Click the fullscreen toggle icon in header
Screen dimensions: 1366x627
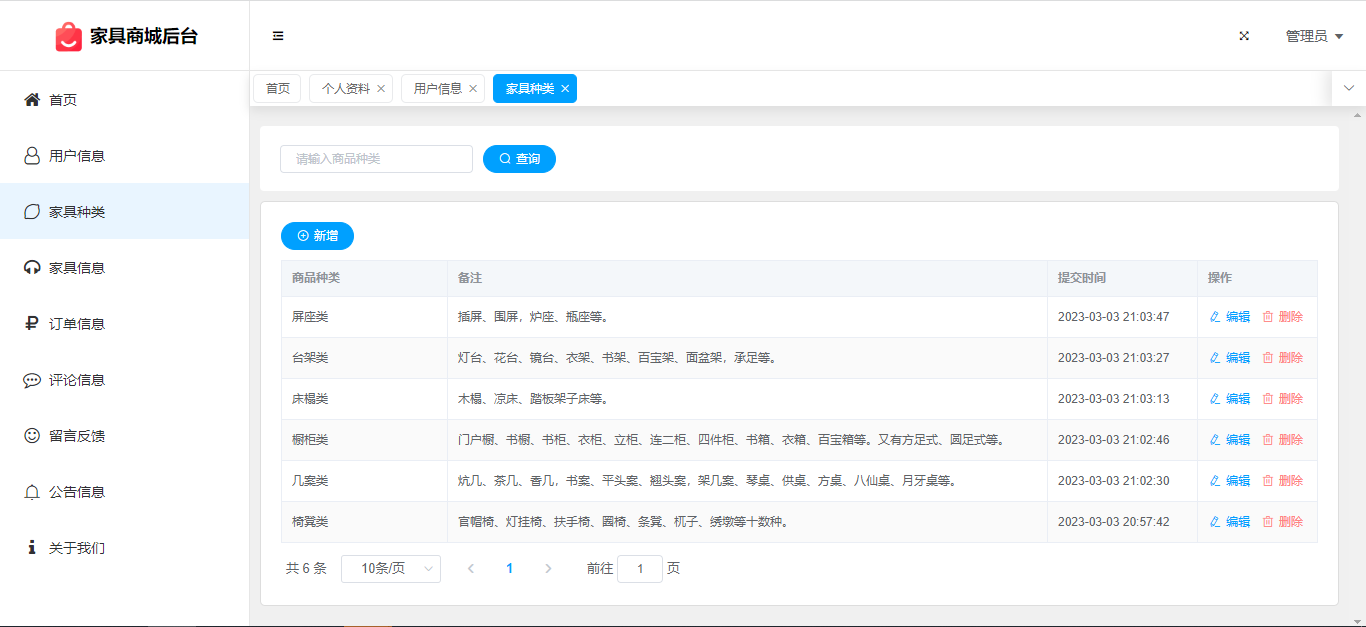[1244, 36]
